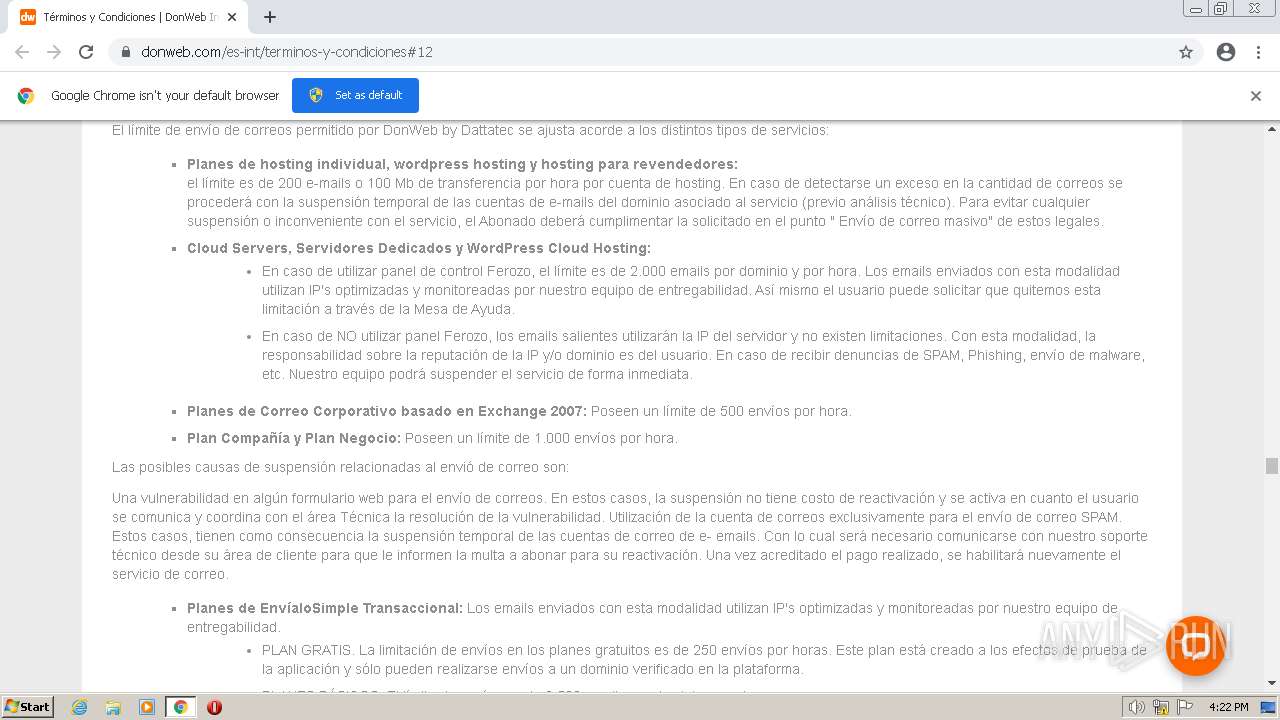Click the 'En caso de NO utilizar panel Ferozo' paragraph
Viewport: 1280px width, 720px height.
click(x=703, y=355)
